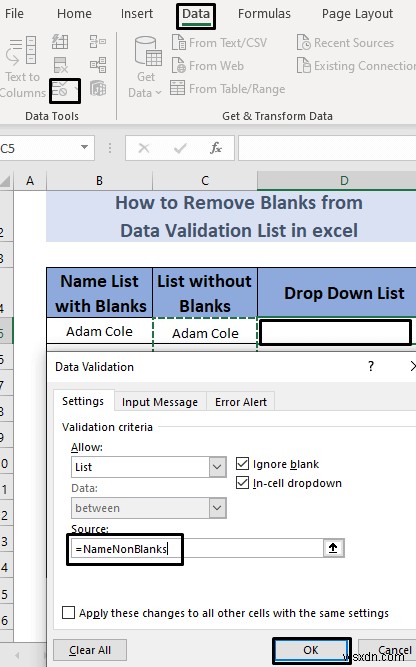Click the Manage Data Model icon
This screenshot has height=667, width=416.
pyautogui.click(x=98, y=88)
